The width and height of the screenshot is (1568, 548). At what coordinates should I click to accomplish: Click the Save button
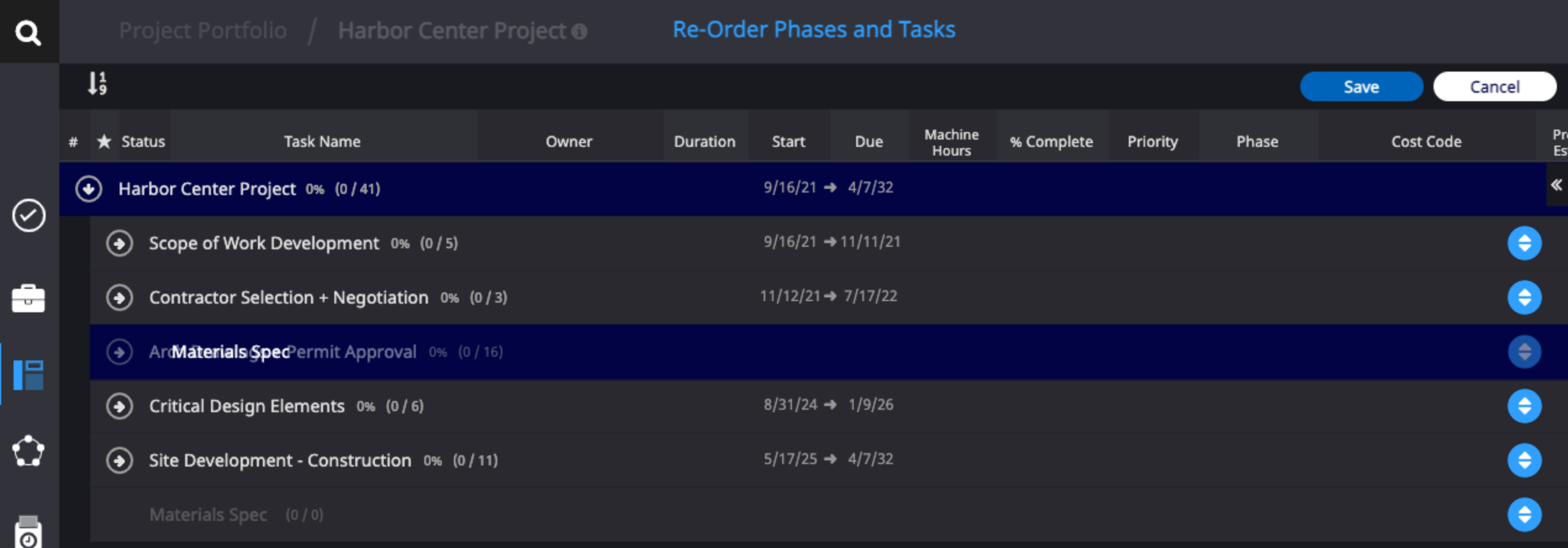tap(1361, 86)
